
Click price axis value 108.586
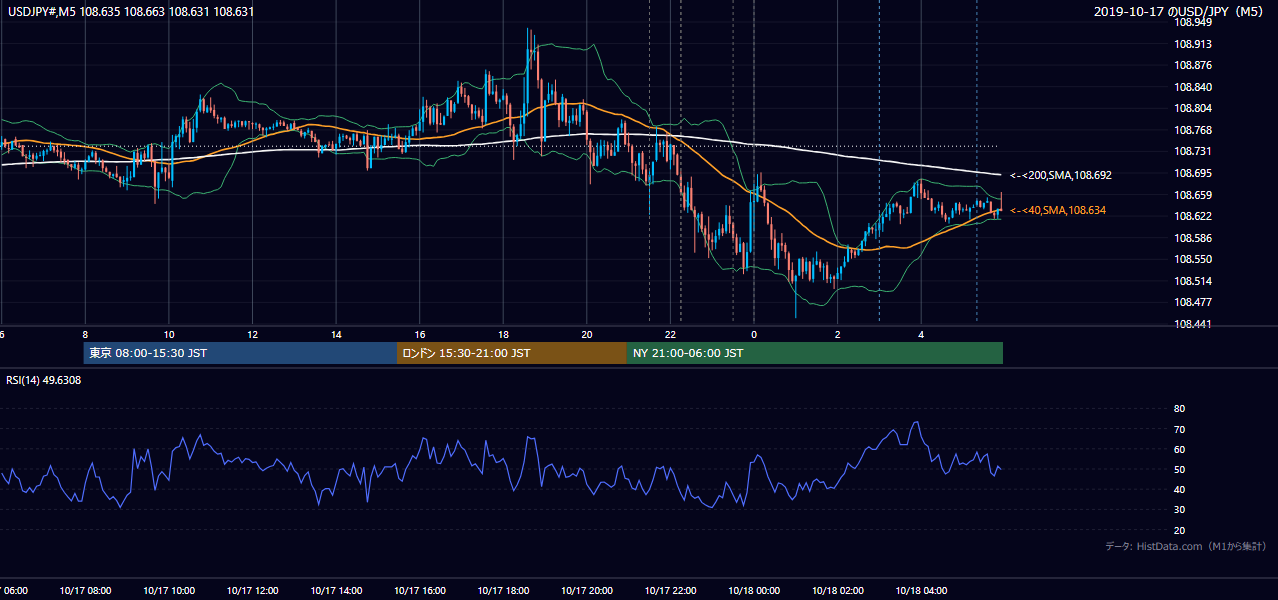(1191, 238)
